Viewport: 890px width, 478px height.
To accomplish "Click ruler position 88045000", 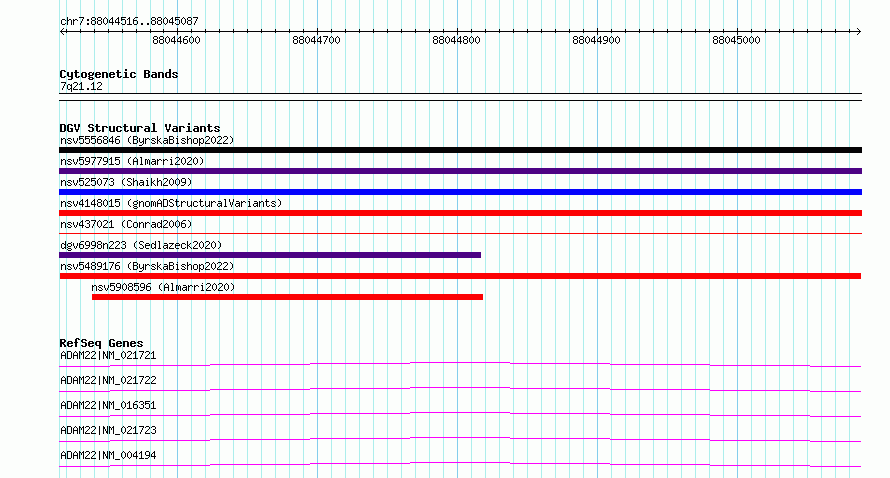I will click(x=736, y=40).
